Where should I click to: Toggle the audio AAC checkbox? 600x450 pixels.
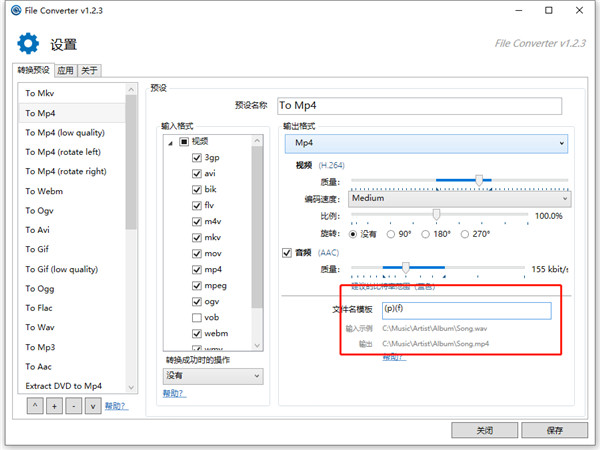pos(287,253)
